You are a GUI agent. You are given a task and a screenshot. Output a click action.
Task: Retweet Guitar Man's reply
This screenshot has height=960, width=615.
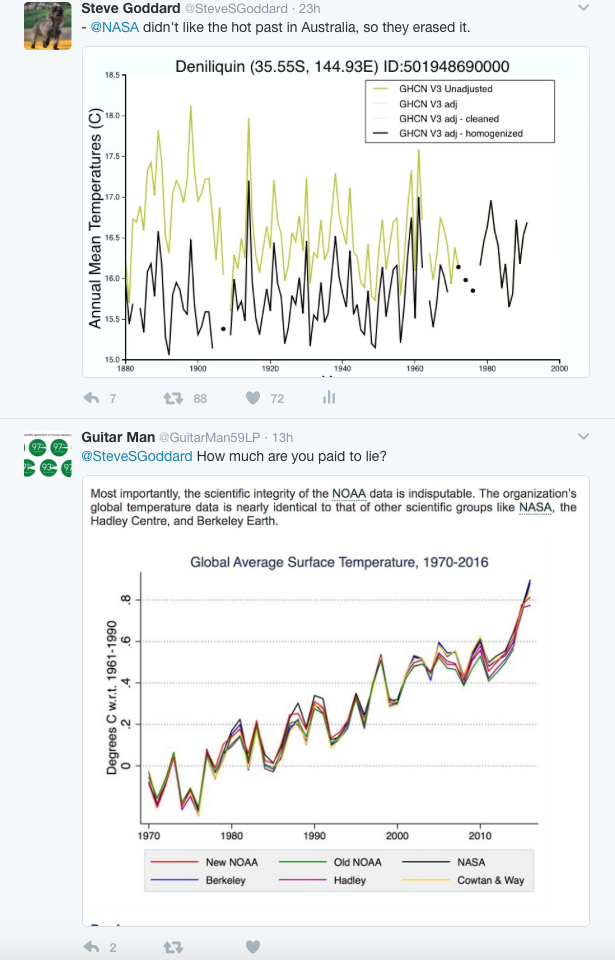(173, 947)
